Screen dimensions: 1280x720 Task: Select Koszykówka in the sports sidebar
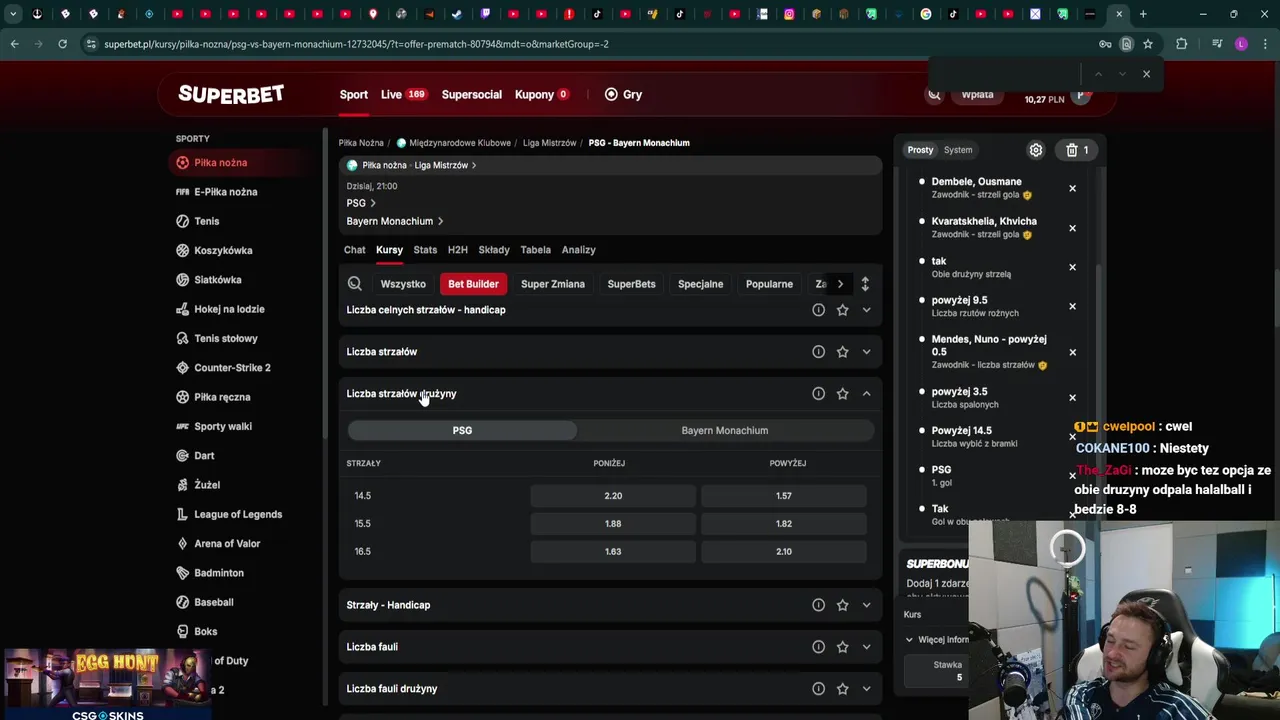[222, 250]
